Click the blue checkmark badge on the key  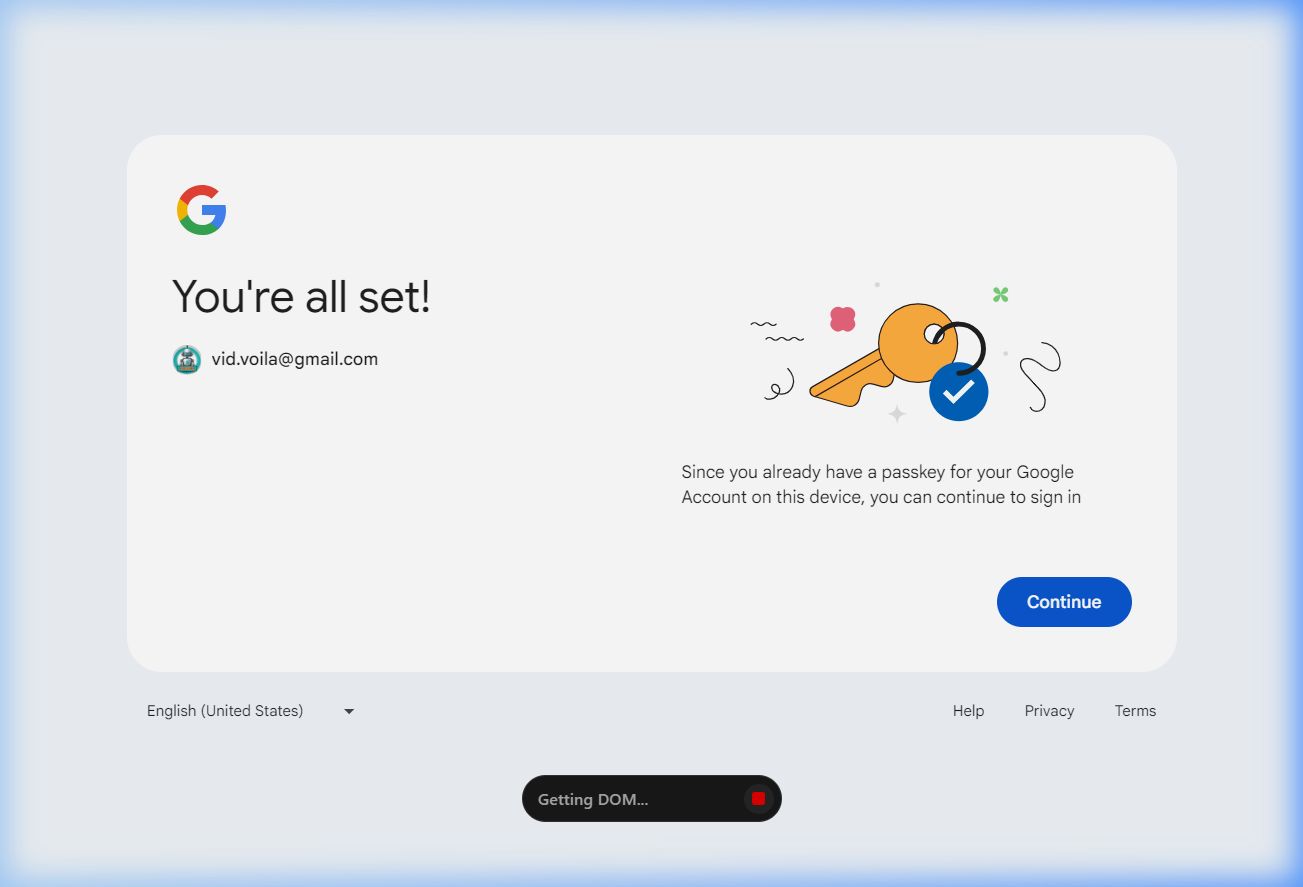(958, 392)
